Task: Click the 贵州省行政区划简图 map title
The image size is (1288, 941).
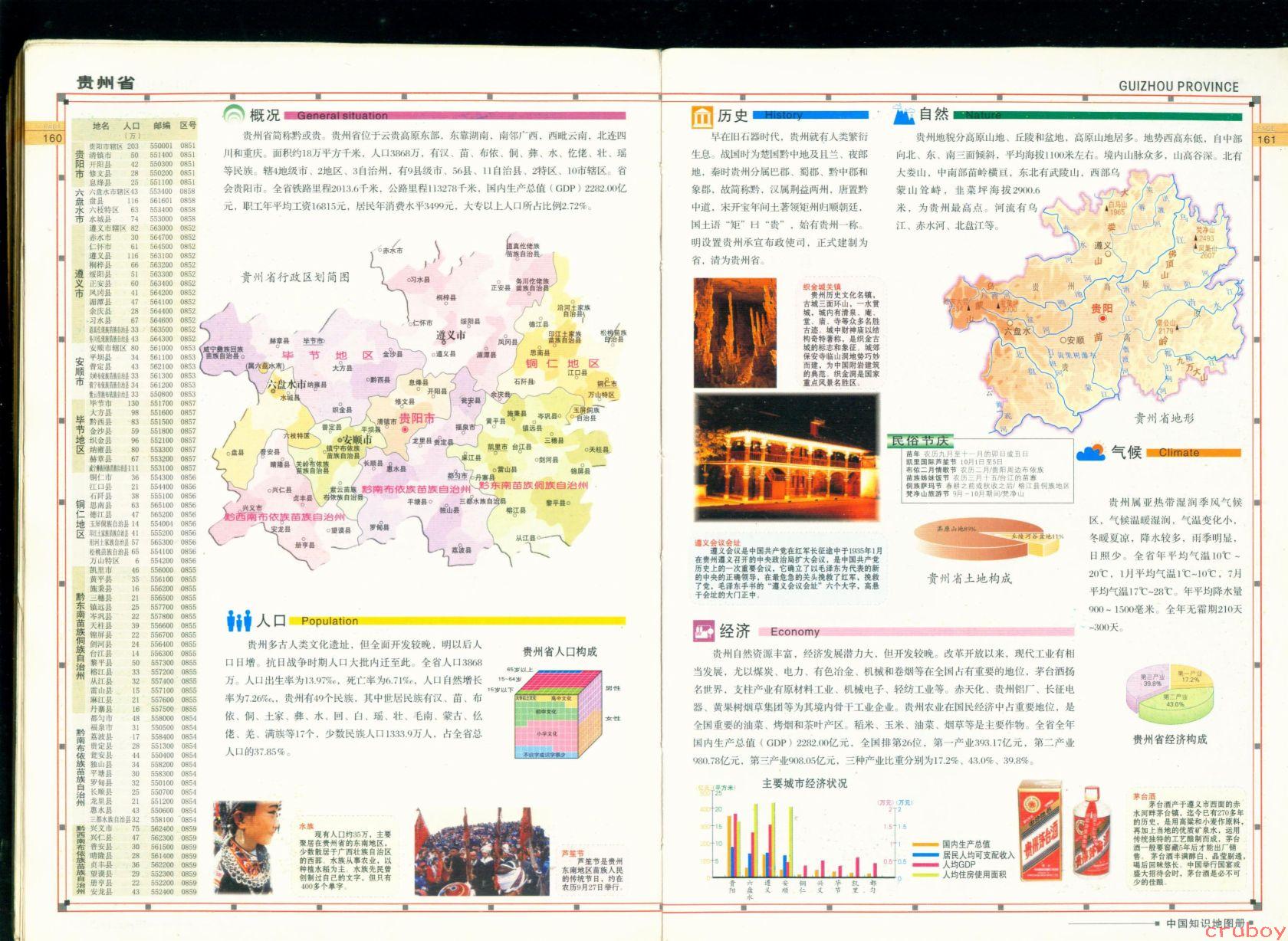Action: point(296,277)
